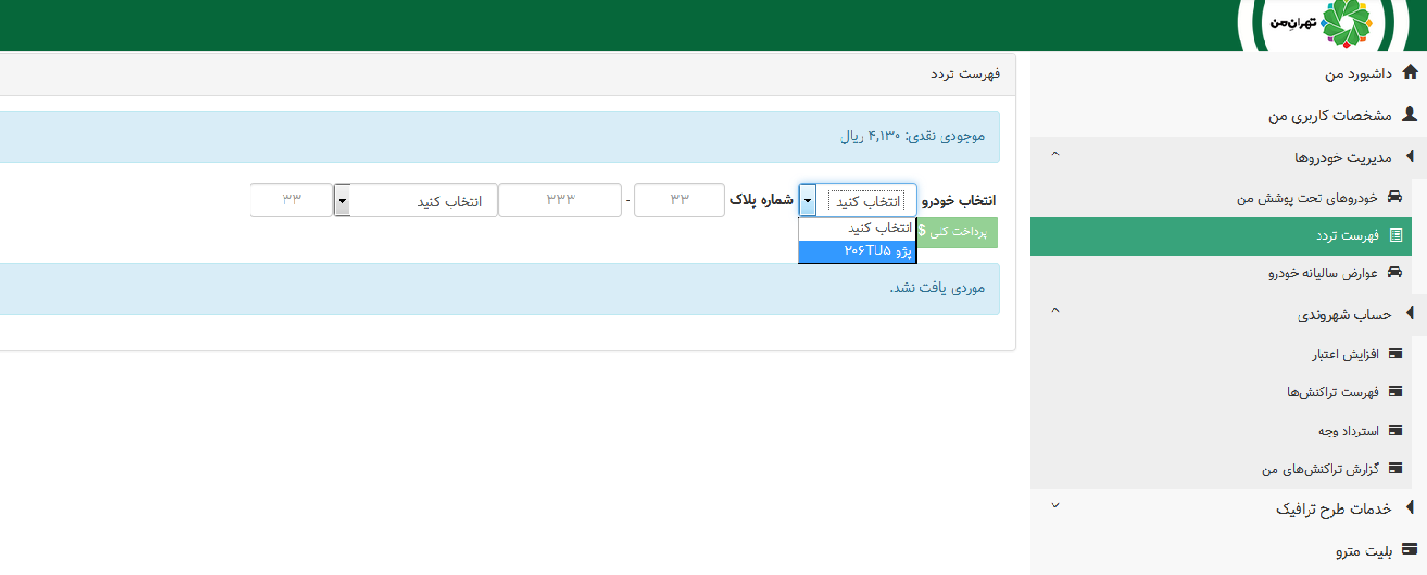Click the list icon of فهرست تردد sidebar item
This screenshot has height=575, width=1427.
coord(1396,236)
